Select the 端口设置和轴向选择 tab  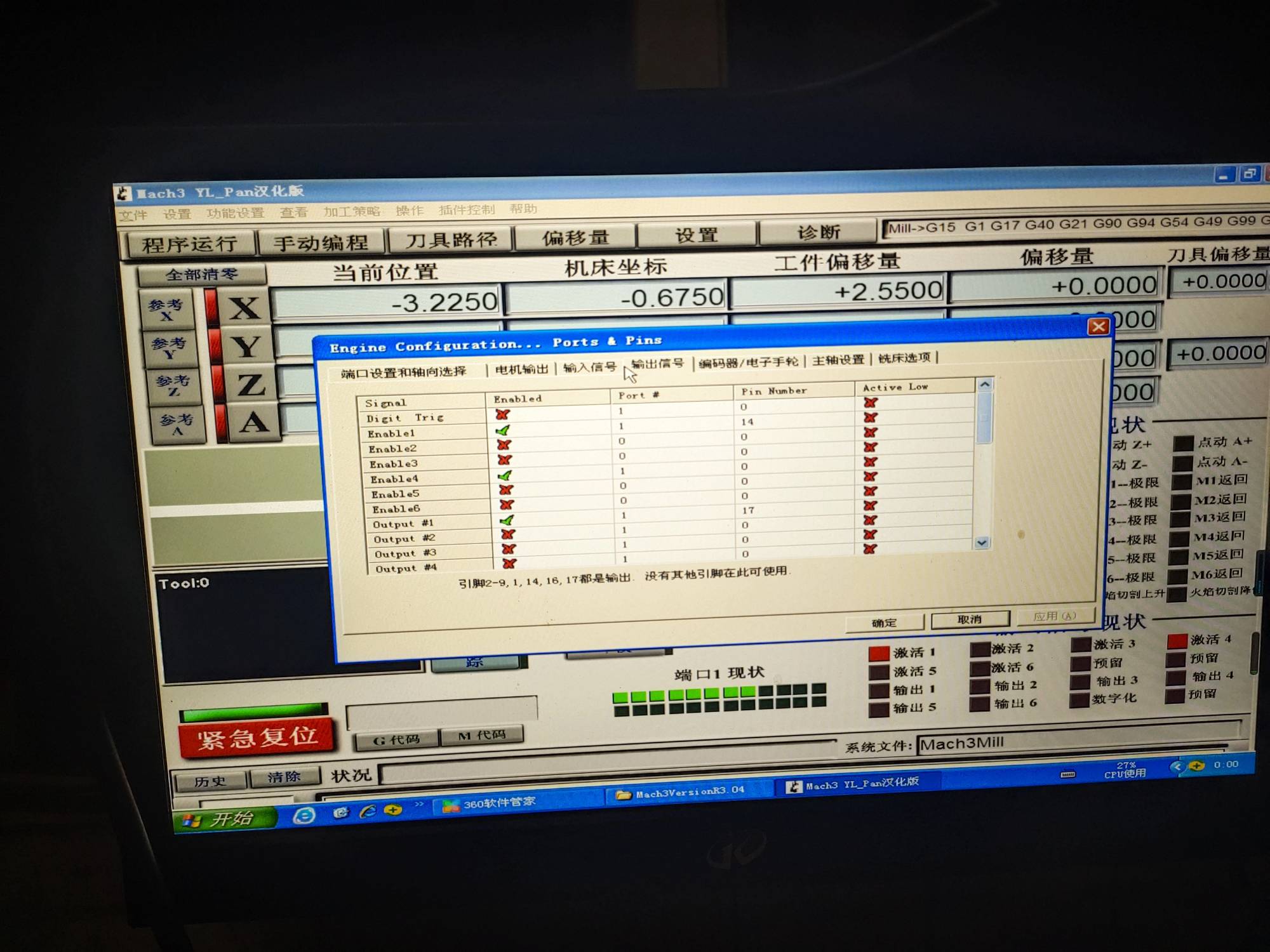[404, 372]
